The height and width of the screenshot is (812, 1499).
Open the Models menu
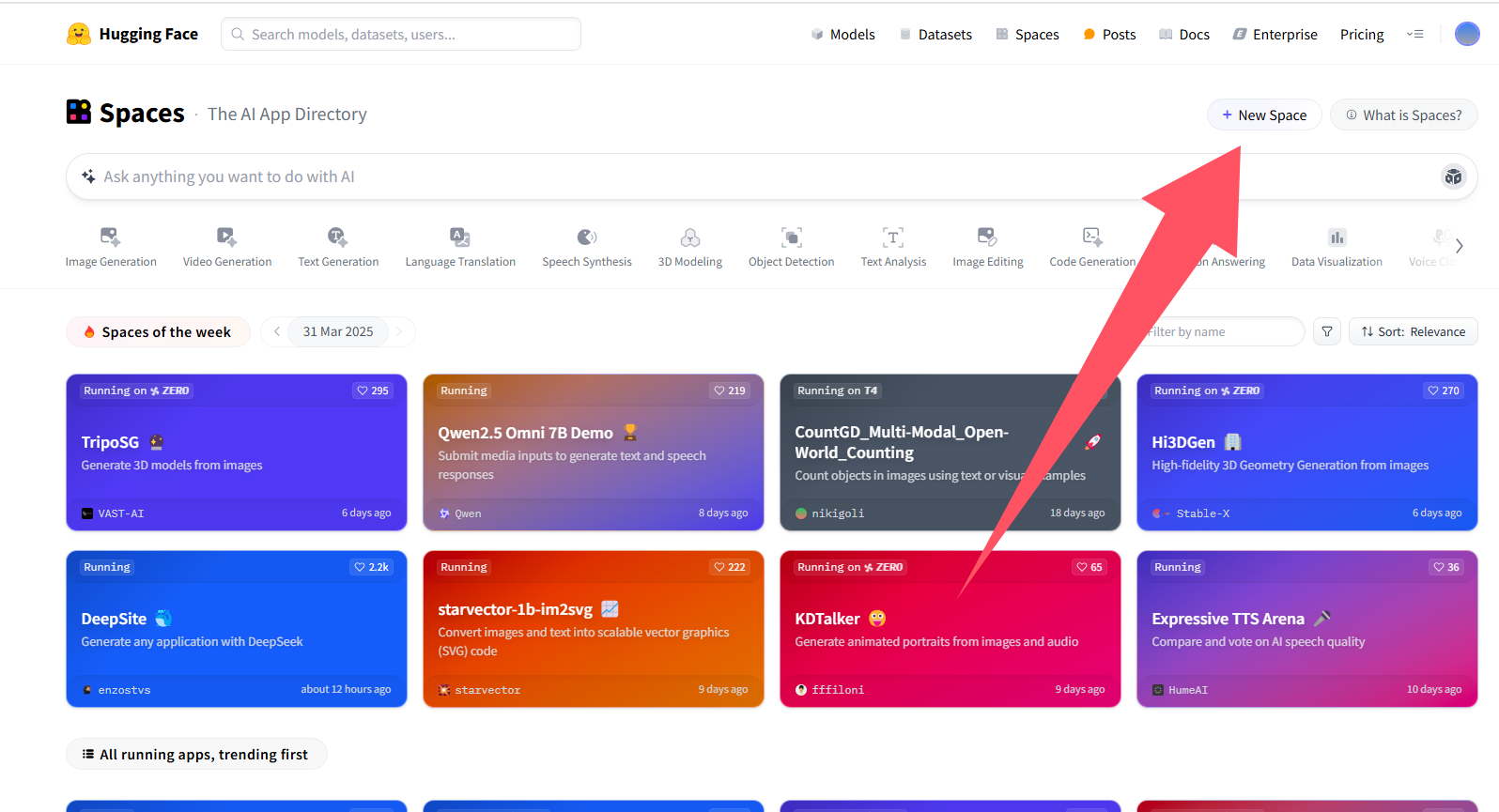(842, 34)
